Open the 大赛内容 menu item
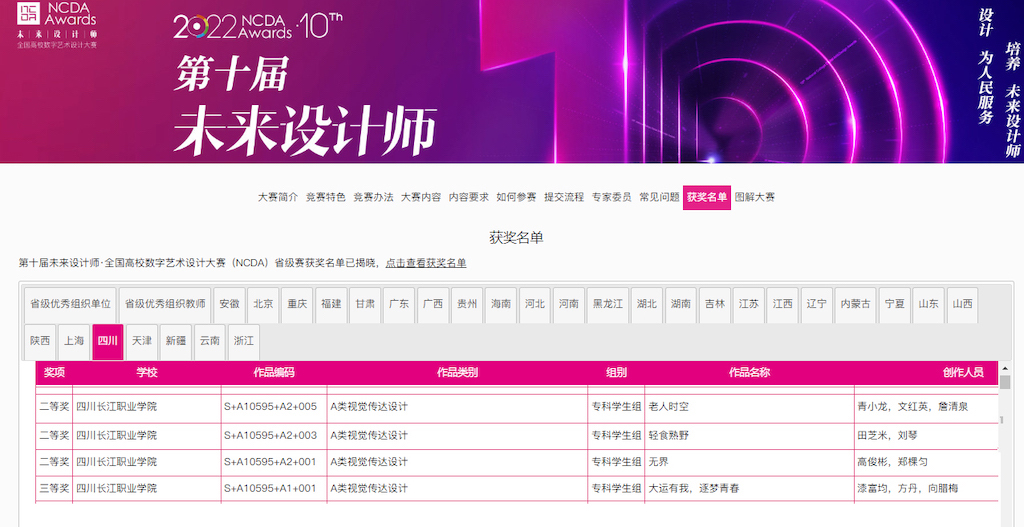This screenshot has width=1024, height=527. pos(421,197)
